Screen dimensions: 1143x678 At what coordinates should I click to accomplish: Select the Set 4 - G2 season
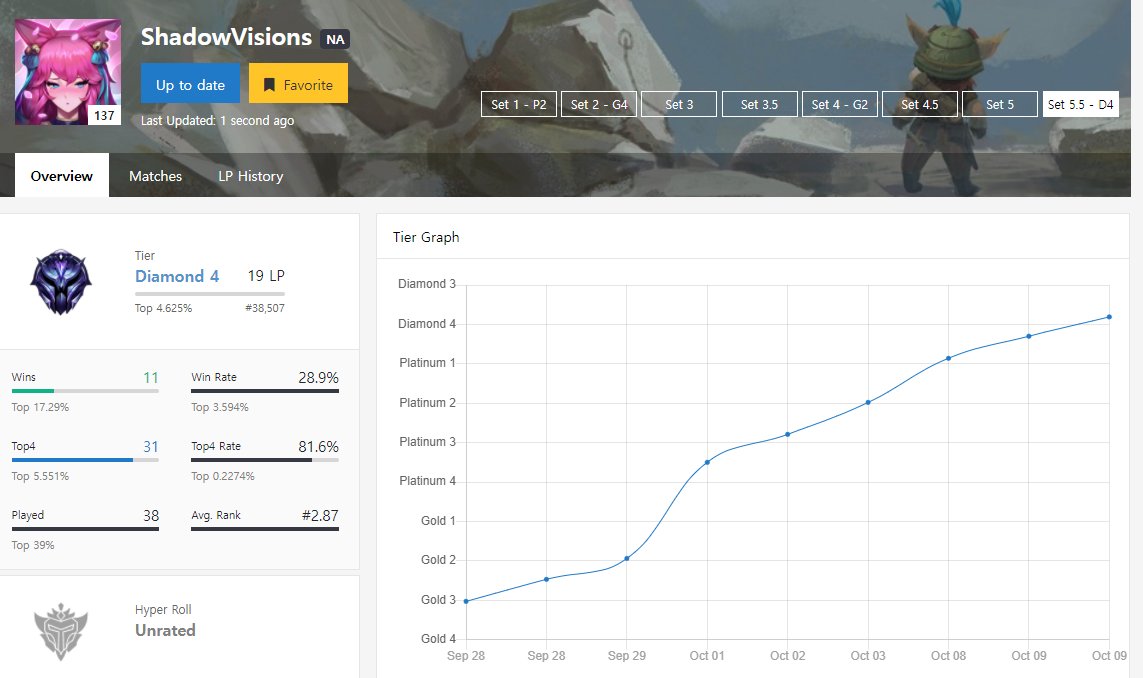[840, 104]
